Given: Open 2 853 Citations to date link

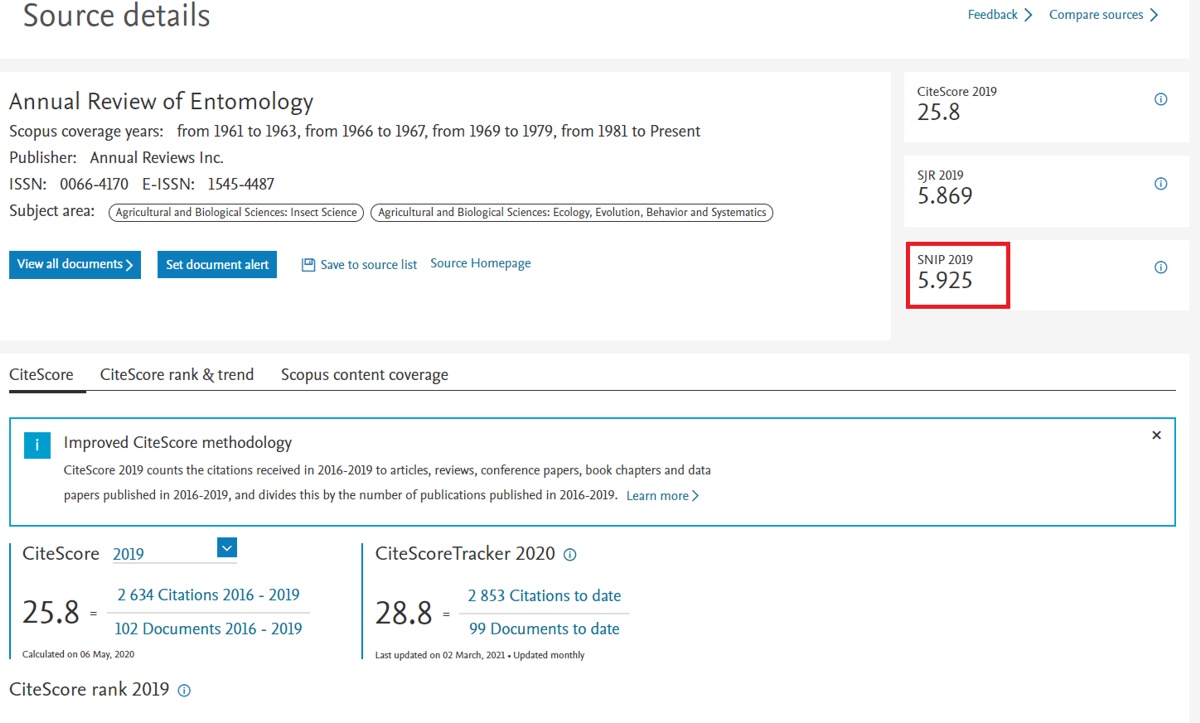Looking at the screenshot, I should (544, 595).
